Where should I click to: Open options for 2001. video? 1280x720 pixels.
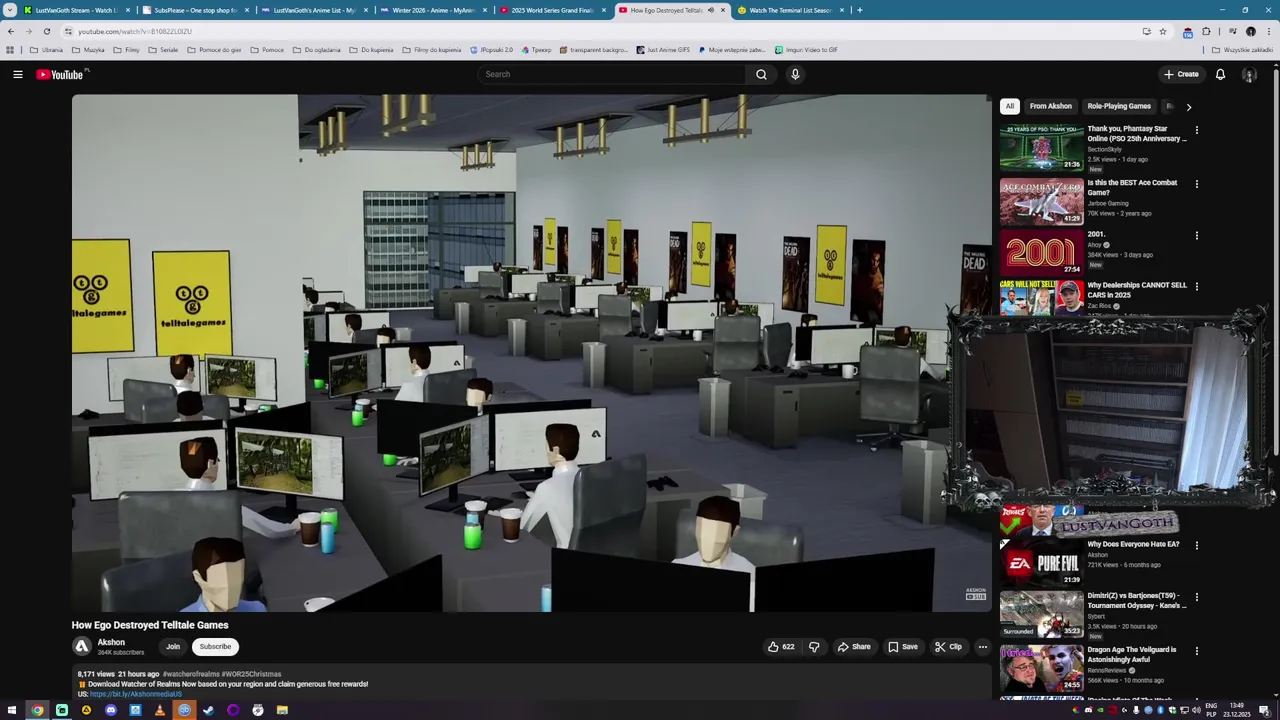[x=1196, y=236]
